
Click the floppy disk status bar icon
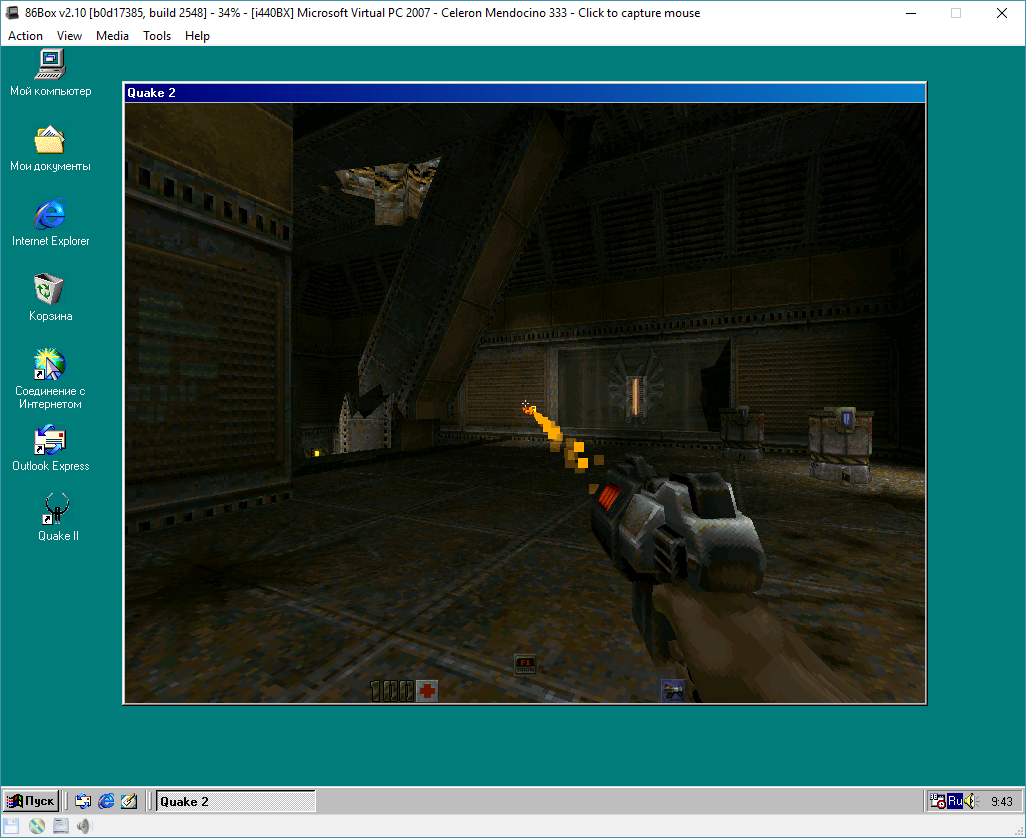click(x=11, y=826)
